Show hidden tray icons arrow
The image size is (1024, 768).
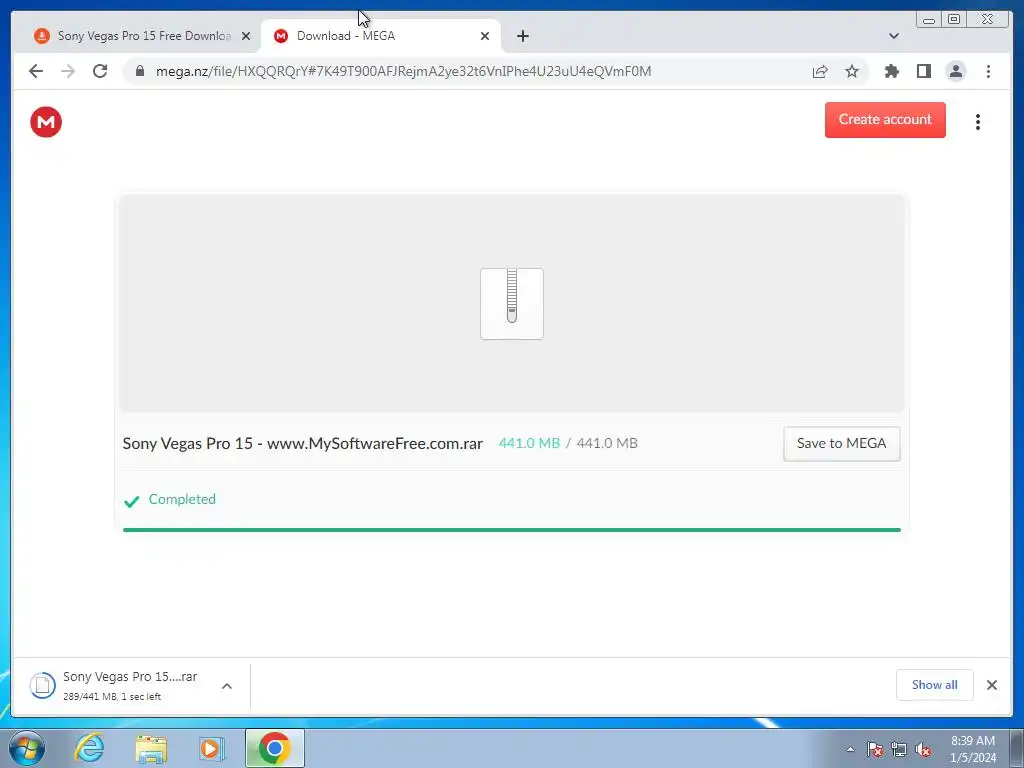pos(850,749)
